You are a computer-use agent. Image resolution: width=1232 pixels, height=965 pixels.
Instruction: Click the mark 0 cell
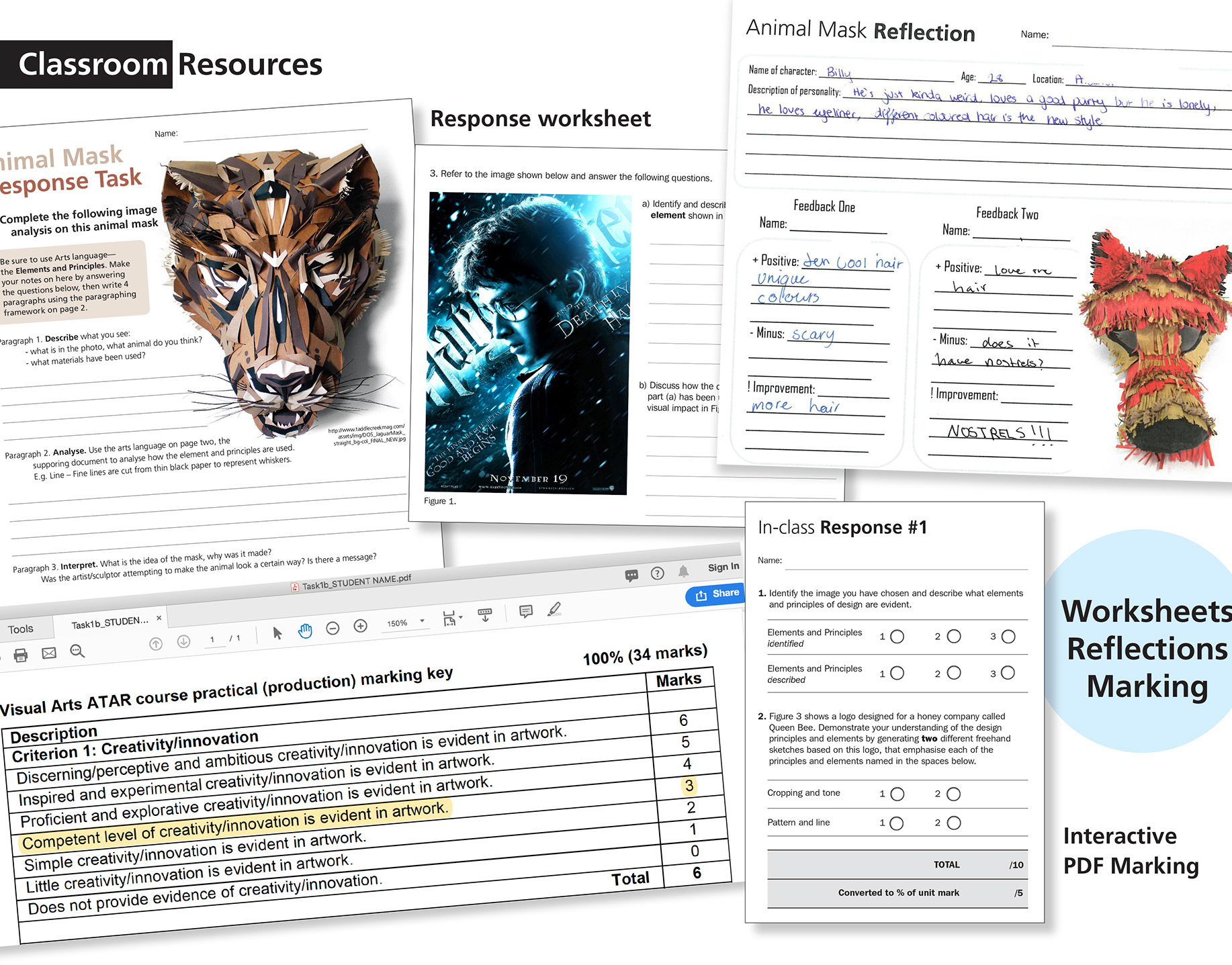(x=695, y=851)
